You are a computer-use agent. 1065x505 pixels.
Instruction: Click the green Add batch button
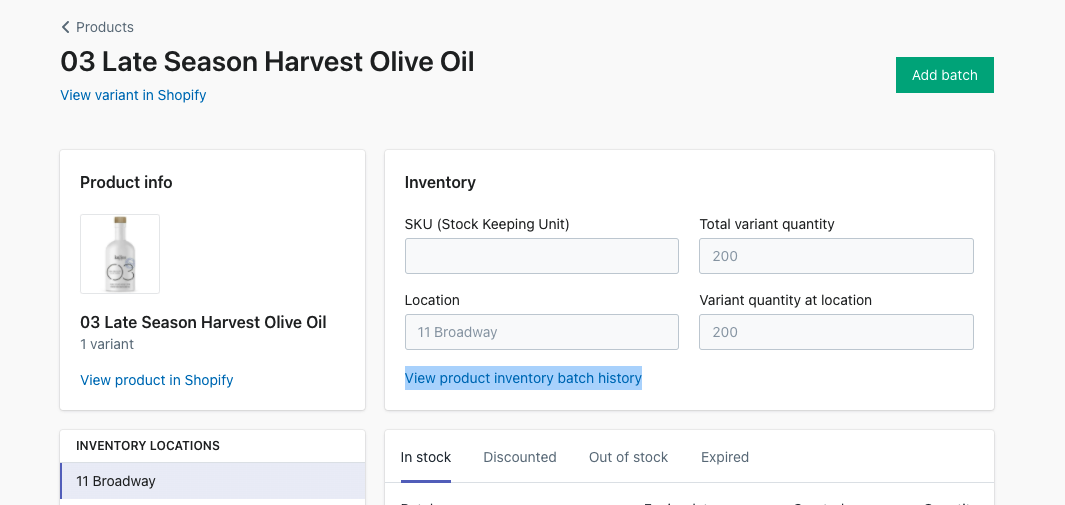[944, 75]
